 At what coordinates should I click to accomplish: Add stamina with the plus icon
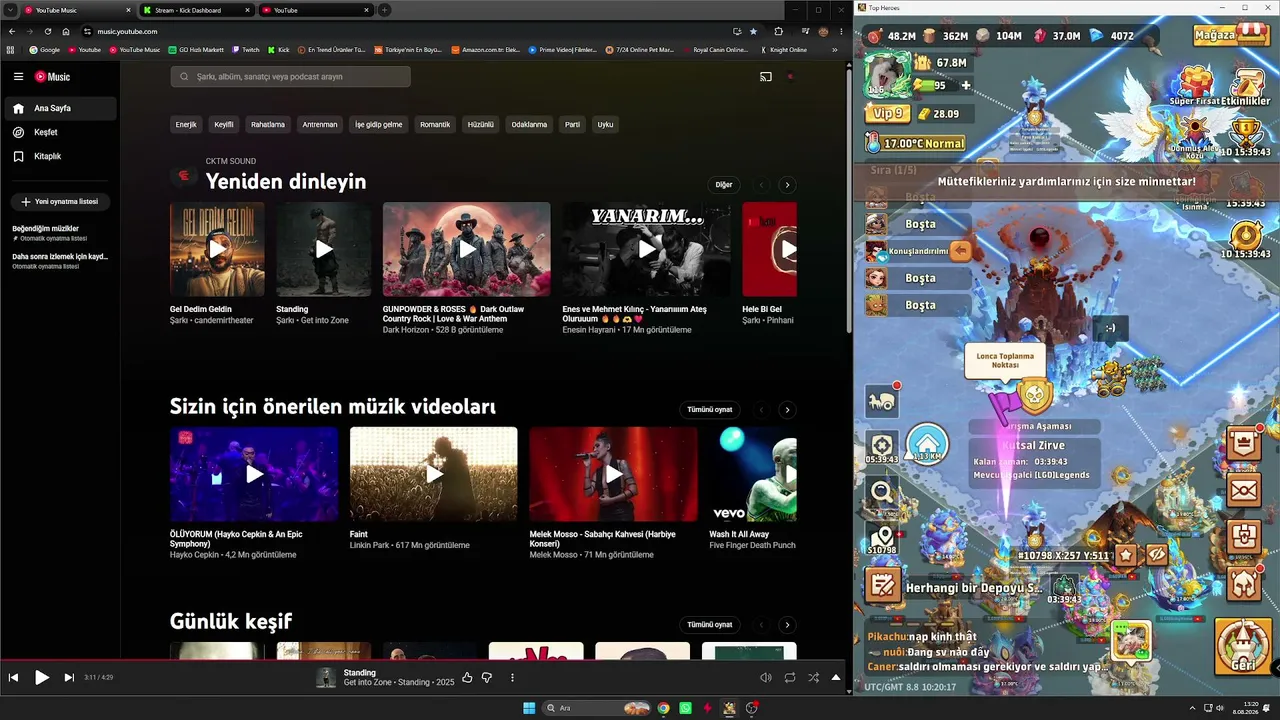(x=966, y=86)
